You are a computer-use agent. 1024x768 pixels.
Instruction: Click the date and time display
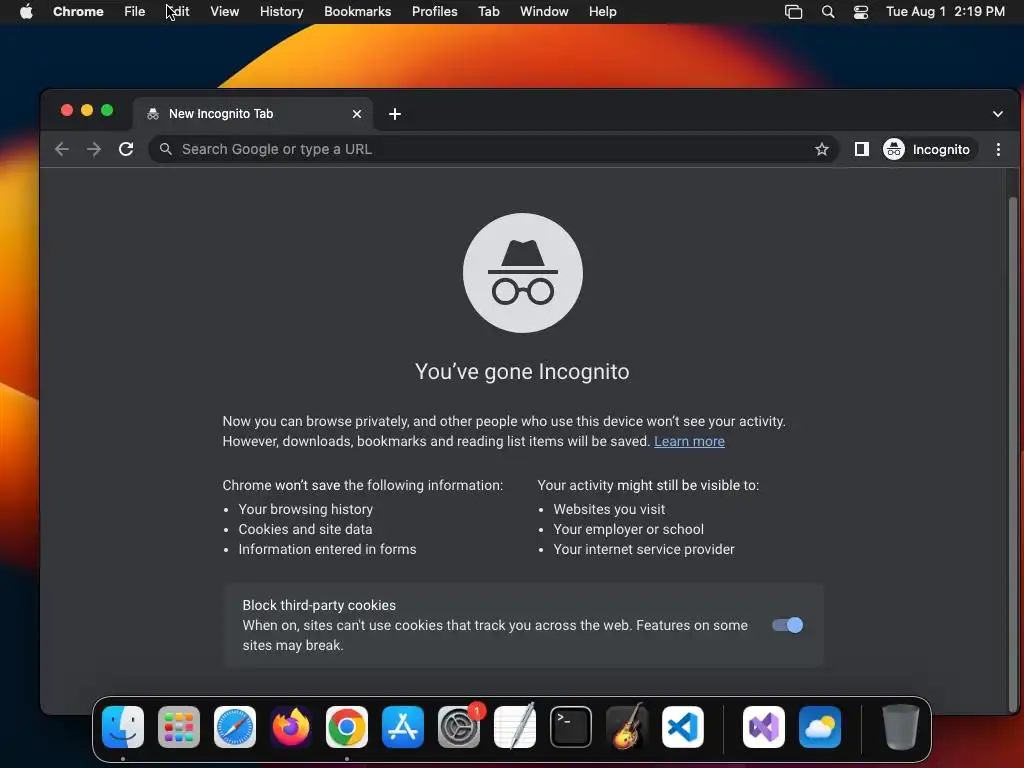pos(945,12)
